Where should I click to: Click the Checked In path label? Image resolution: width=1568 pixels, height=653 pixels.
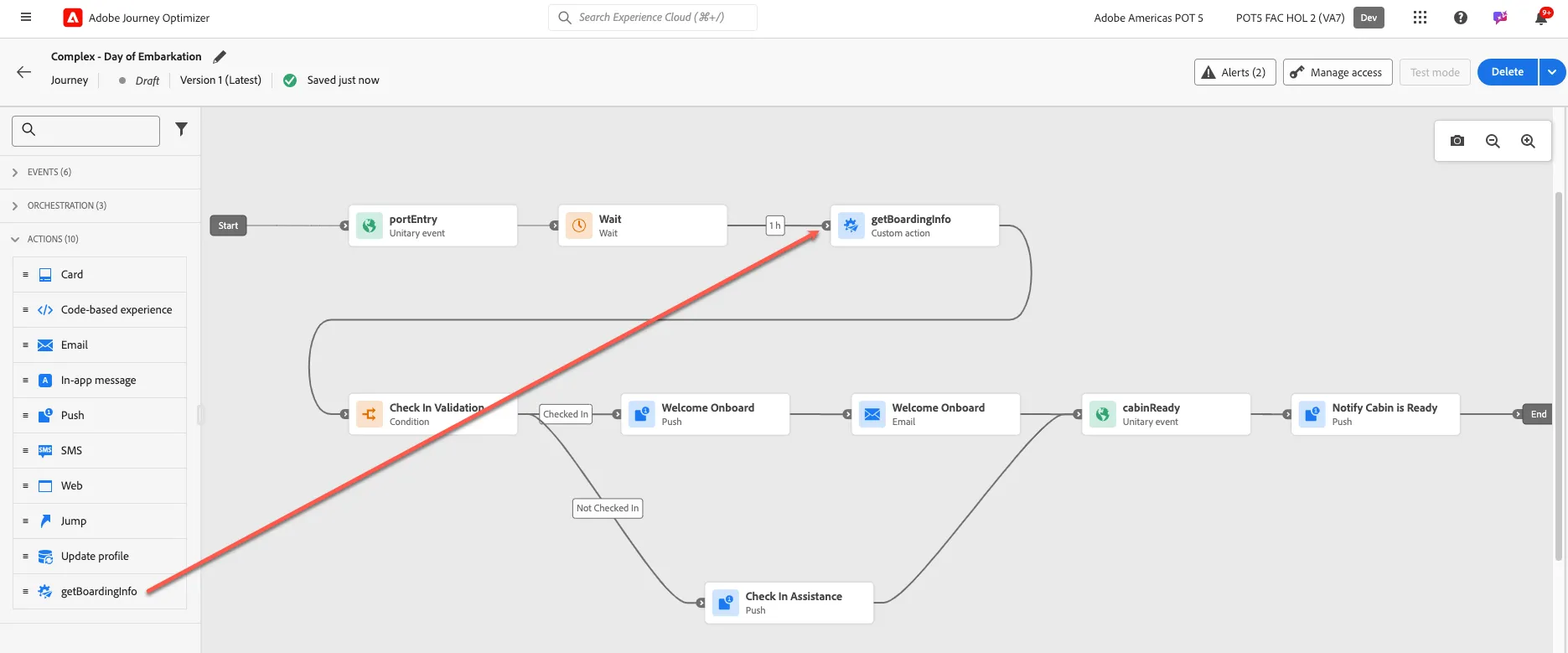(x=566, y=414)
